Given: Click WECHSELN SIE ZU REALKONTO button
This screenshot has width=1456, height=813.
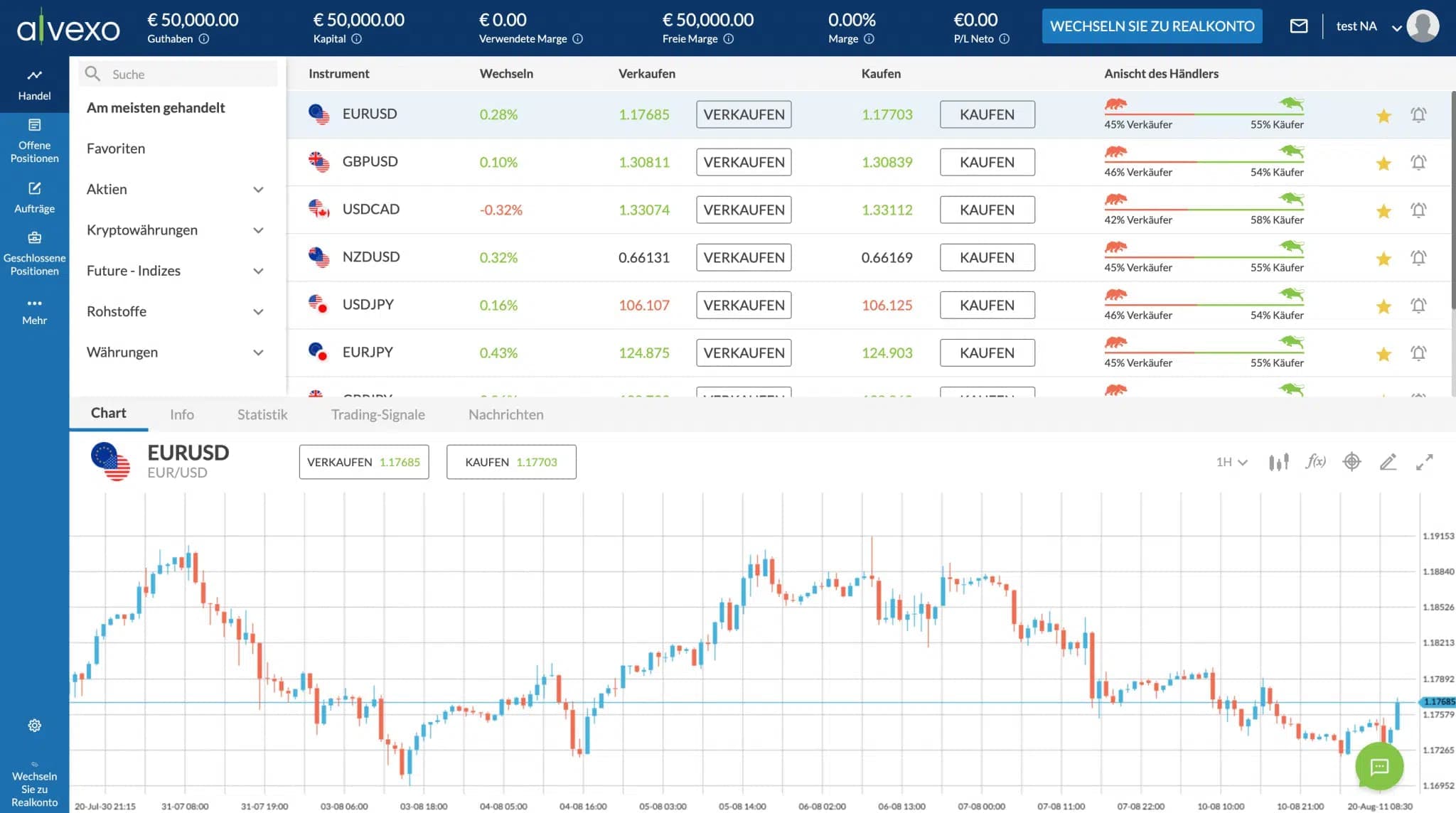Looking at the screenshot, I should pyautogui.click(x=1152, y=26).
